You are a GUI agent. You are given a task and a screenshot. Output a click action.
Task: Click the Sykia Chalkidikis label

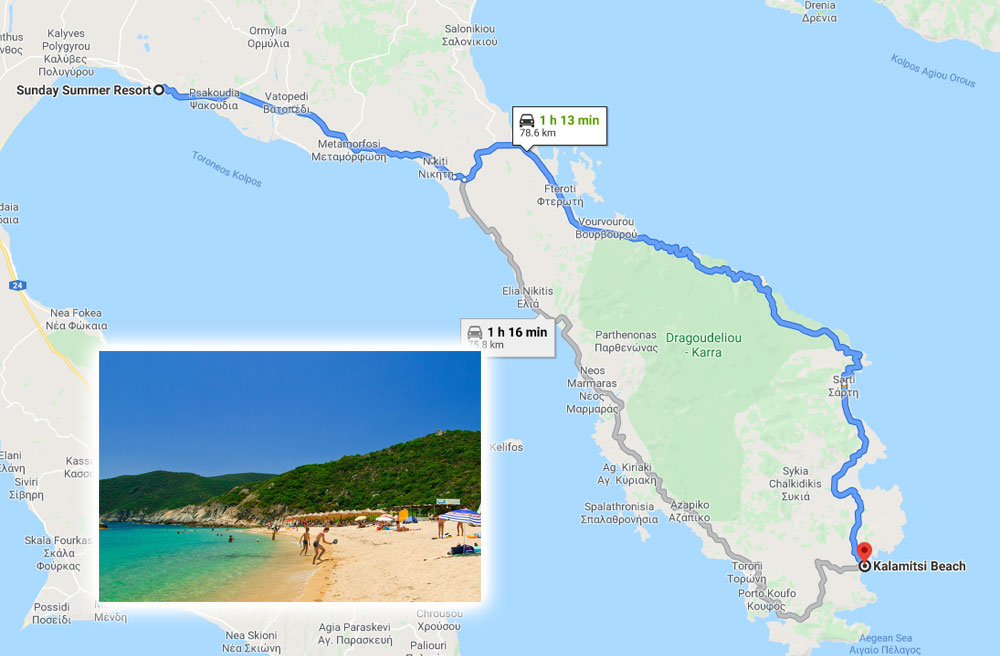point(795,483)
